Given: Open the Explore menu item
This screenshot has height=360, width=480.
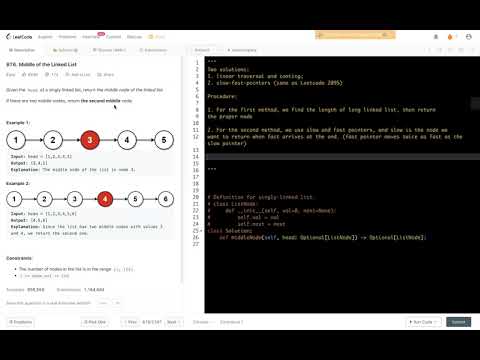Looking at the screenshot, I should pyautogui.click(x=45, y=37).
